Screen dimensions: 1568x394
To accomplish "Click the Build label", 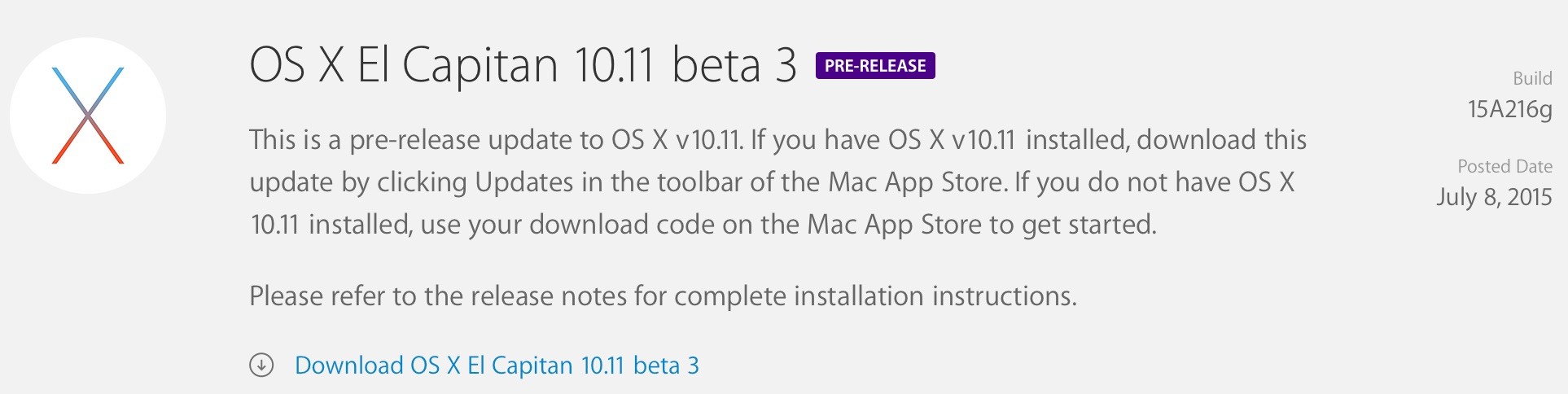I will tap(1531, 78).
